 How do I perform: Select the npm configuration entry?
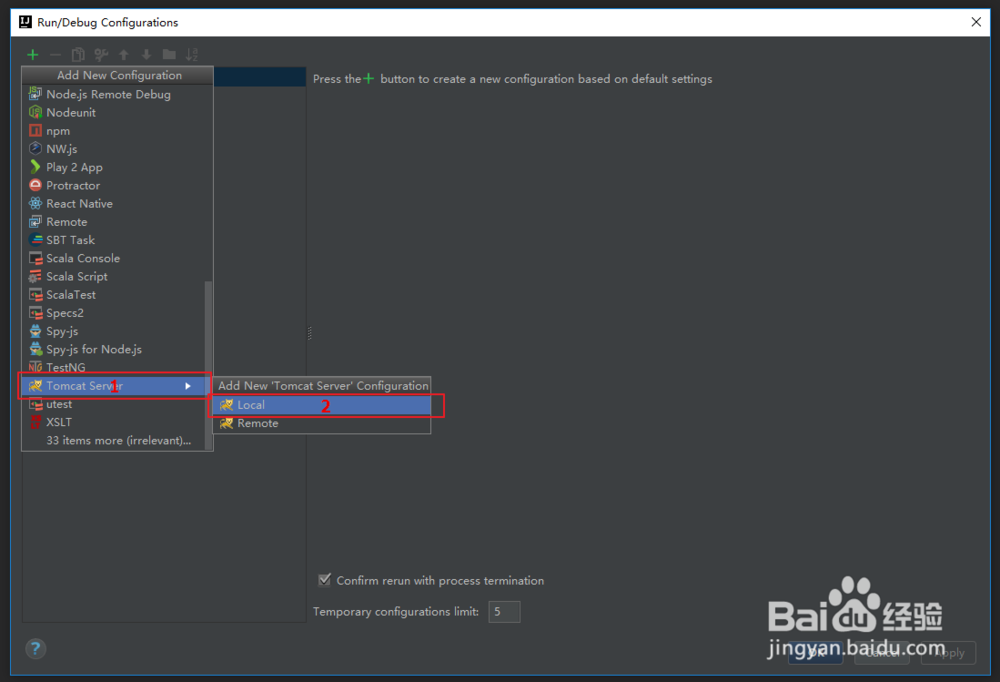click(117, 131)
